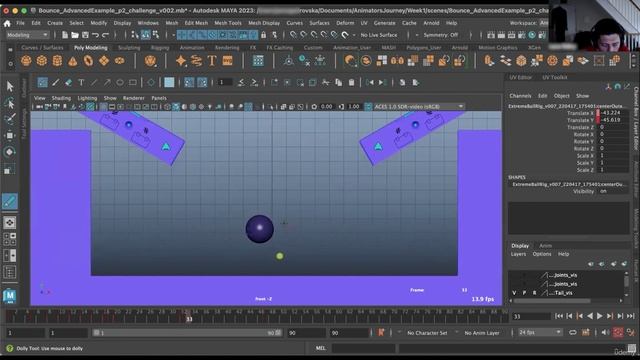Click the rectangle shape tool in the grease pencil bar
Viewport: 640px width, 360px height.
(133, 83)
